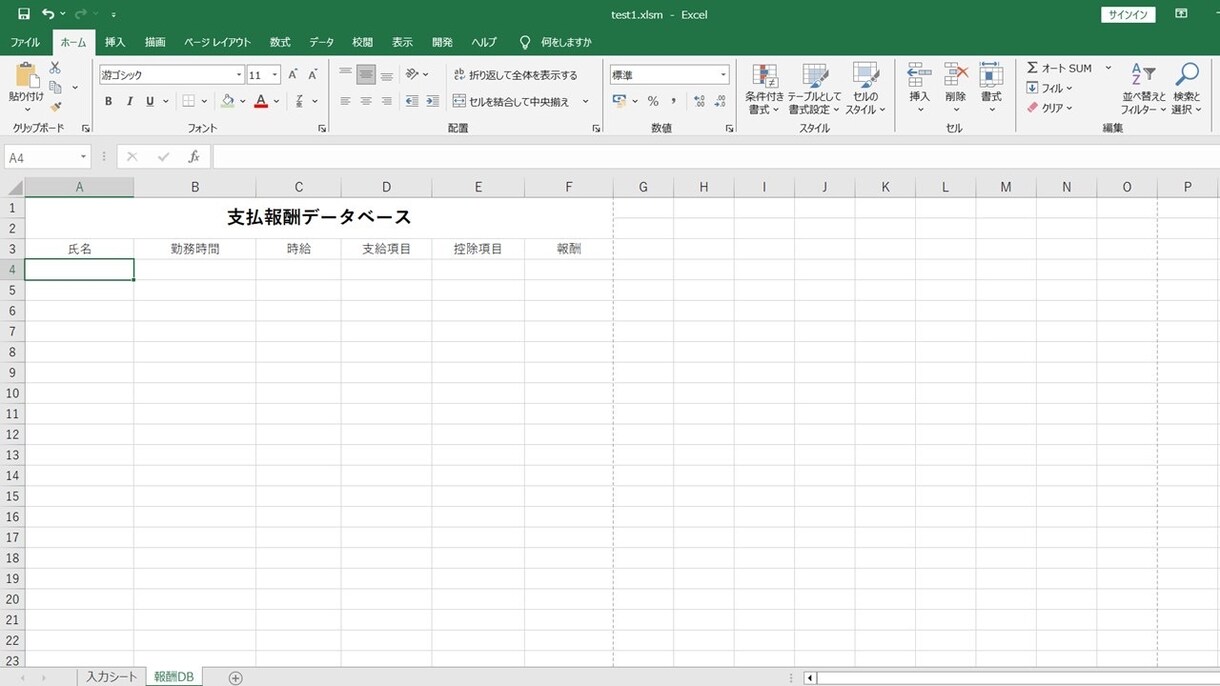This screenshot has height=686, width=1220.
Task: Switch to the 挿入 ribbon tab
Action: tap(115, 42)
